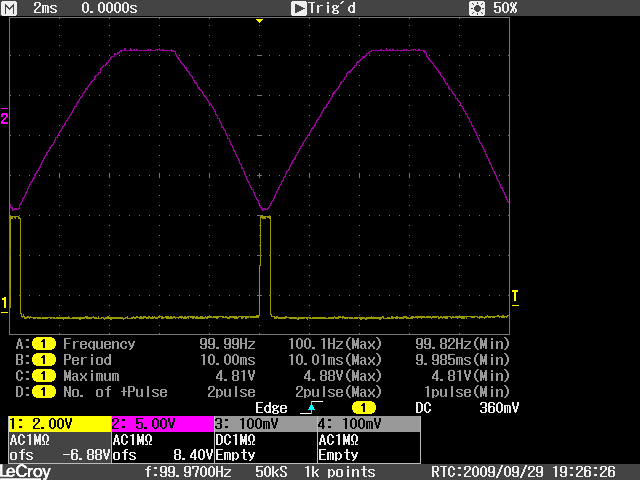Click channel 2 AC1MΩ coupling setting
This screenshot has height=480, width=640.
click(x=133, y=440)
